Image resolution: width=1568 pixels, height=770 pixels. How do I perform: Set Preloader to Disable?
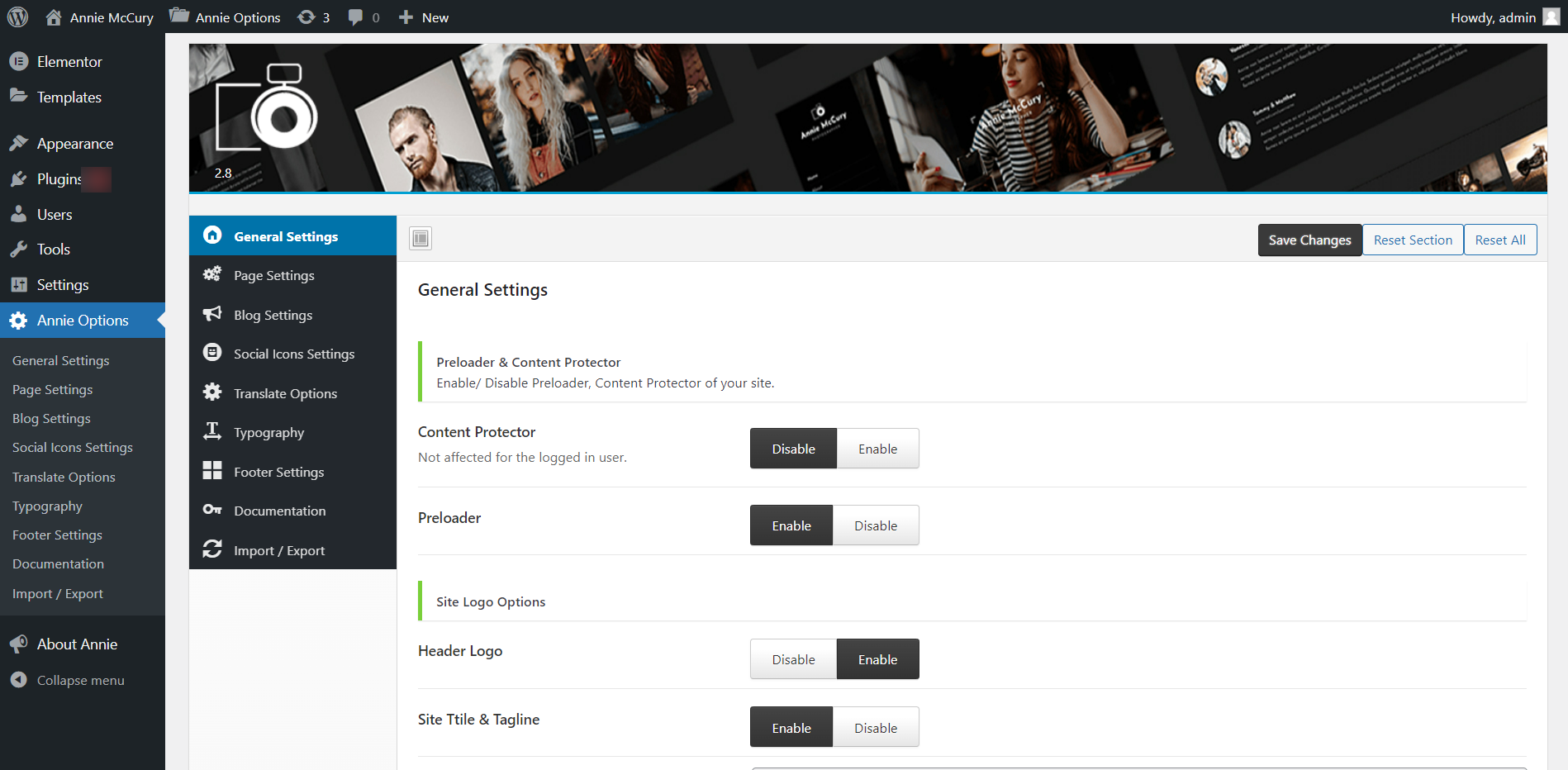coord(876,525)
